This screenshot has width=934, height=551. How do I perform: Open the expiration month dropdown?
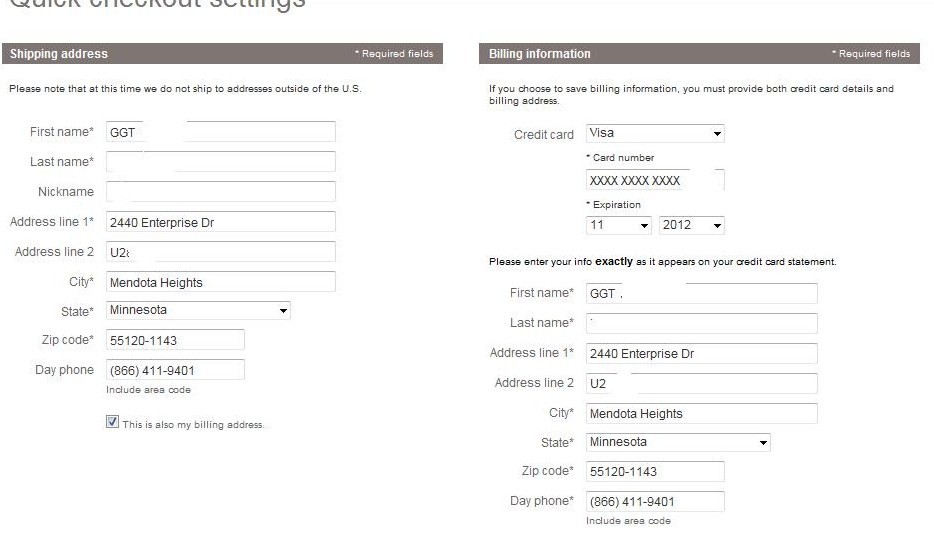(619, 225)
